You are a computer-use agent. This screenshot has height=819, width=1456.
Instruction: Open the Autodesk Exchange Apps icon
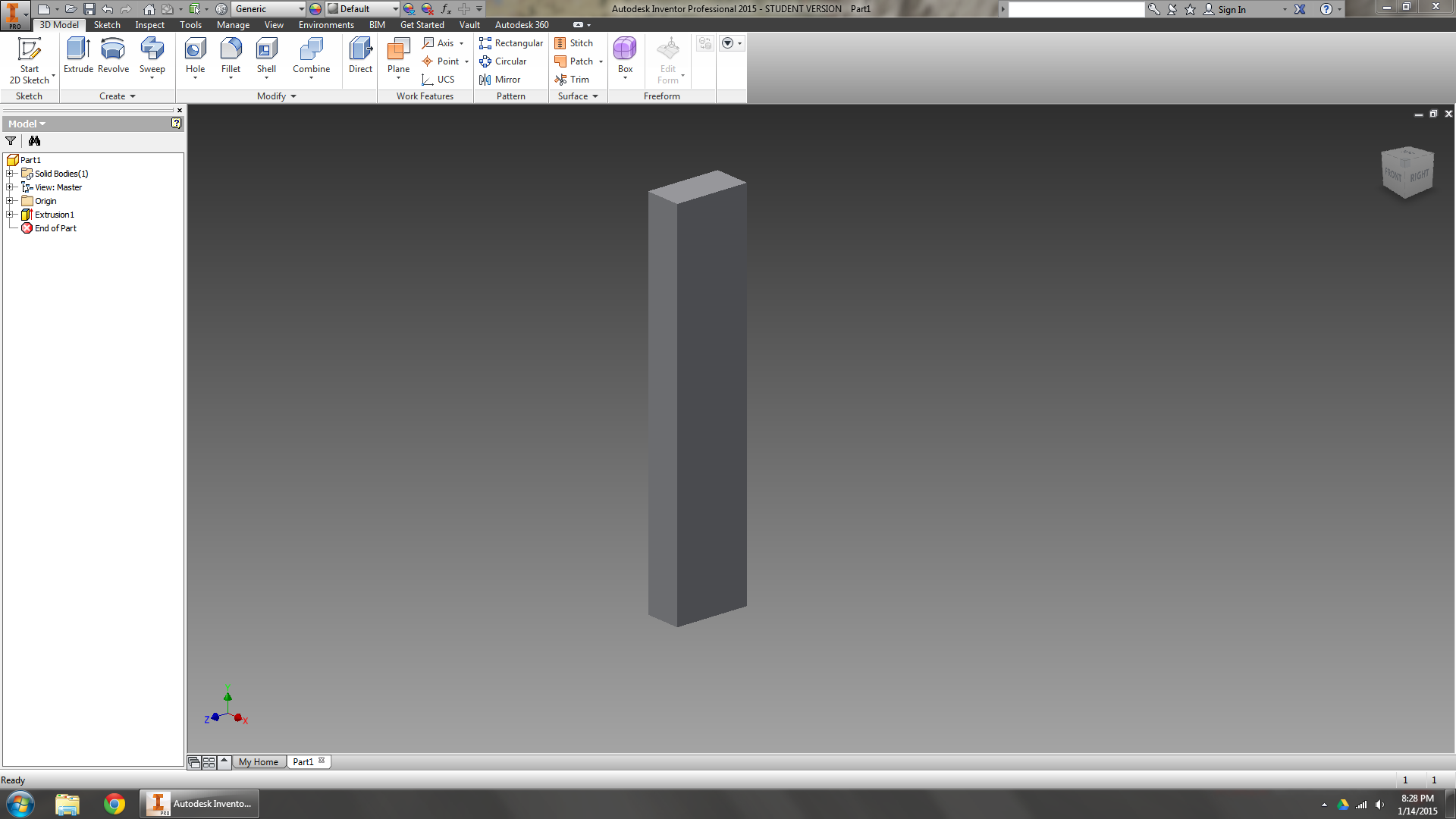1300,9
